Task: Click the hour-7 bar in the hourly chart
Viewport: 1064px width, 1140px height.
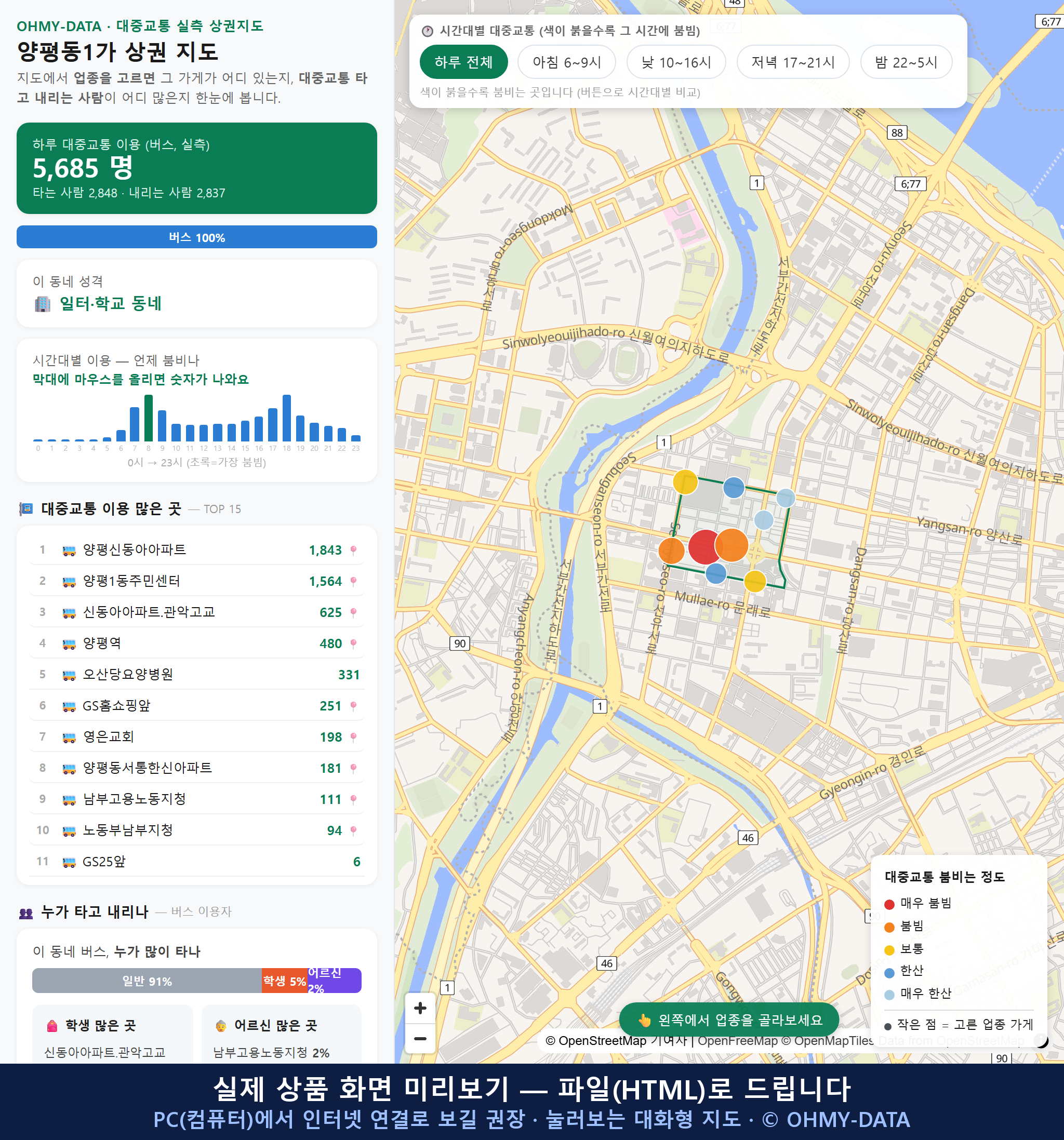Action: (135, 424)
